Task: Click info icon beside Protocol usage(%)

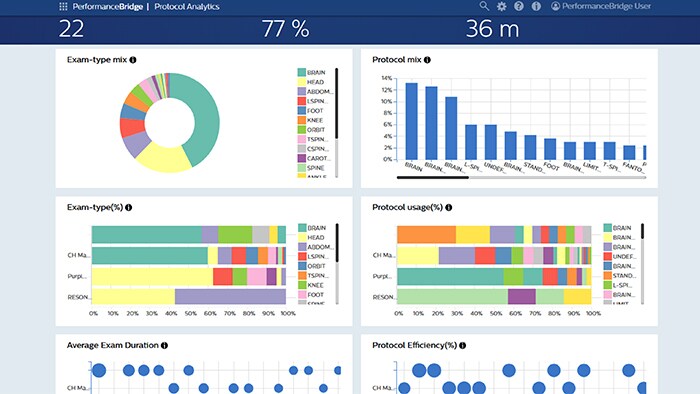Action: (449, 207)
